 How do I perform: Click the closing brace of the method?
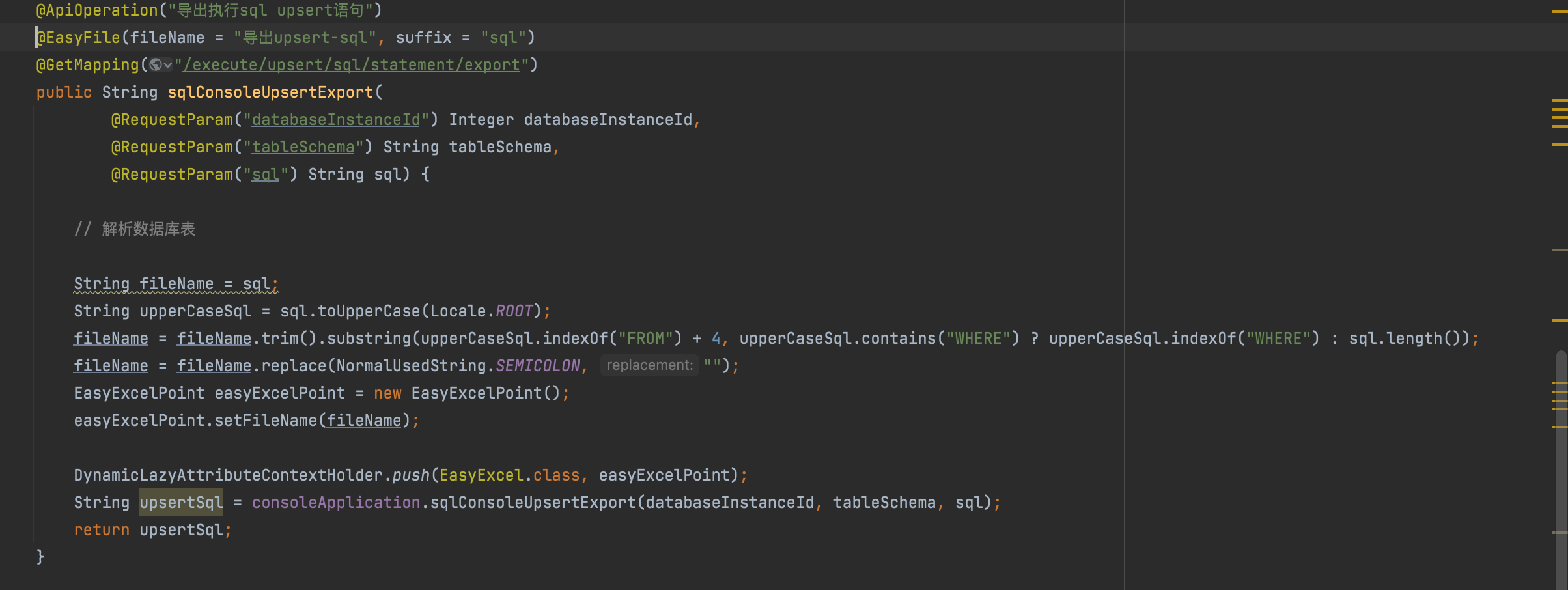coord(40,557)
